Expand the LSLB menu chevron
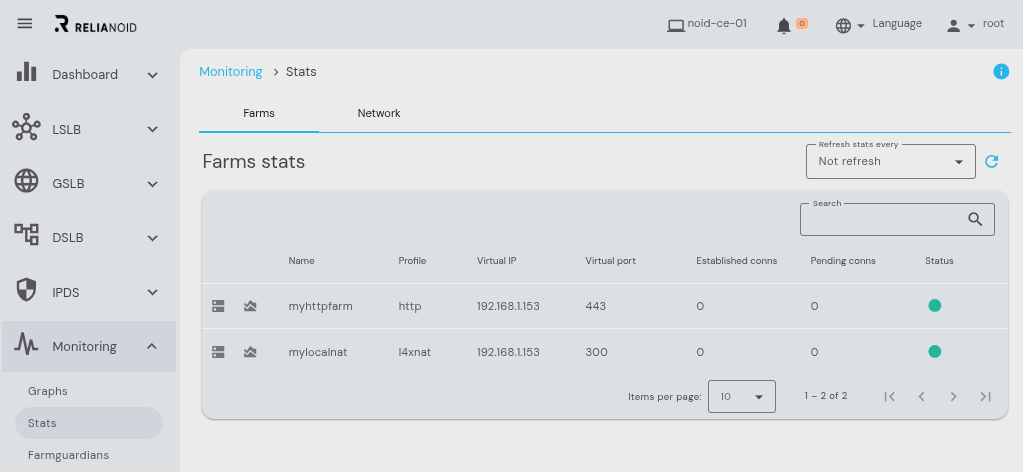The image size is (1023, 472). (153, 129)
